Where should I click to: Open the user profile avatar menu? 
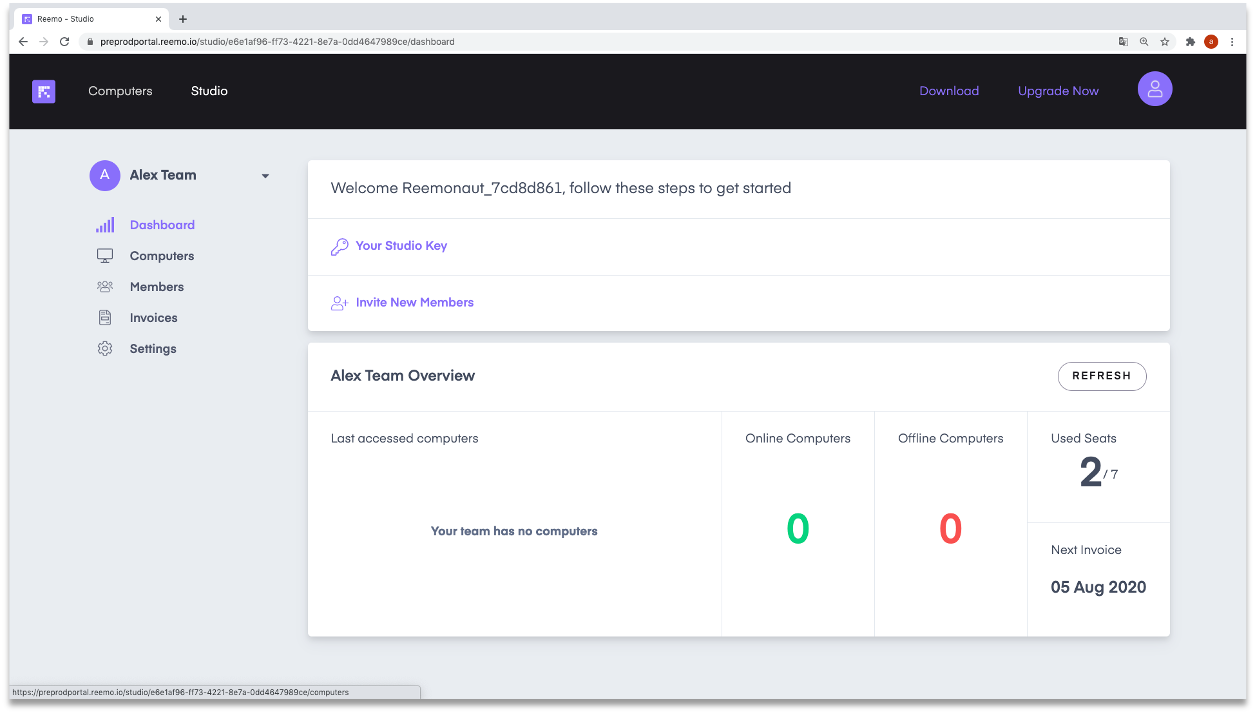pyautogui.click(x=1155, y=89)
